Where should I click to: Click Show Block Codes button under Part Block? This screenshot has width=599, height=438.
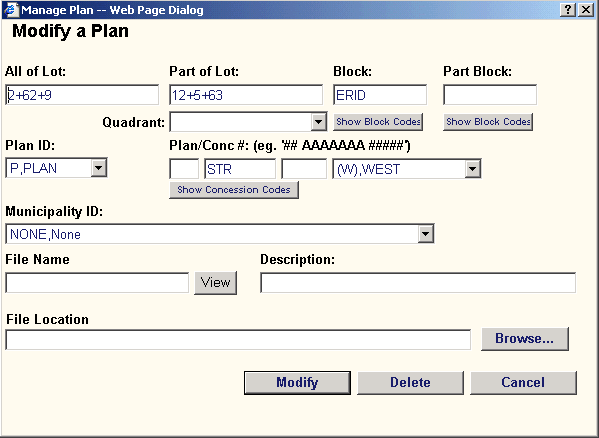click(x=488, y=122)
